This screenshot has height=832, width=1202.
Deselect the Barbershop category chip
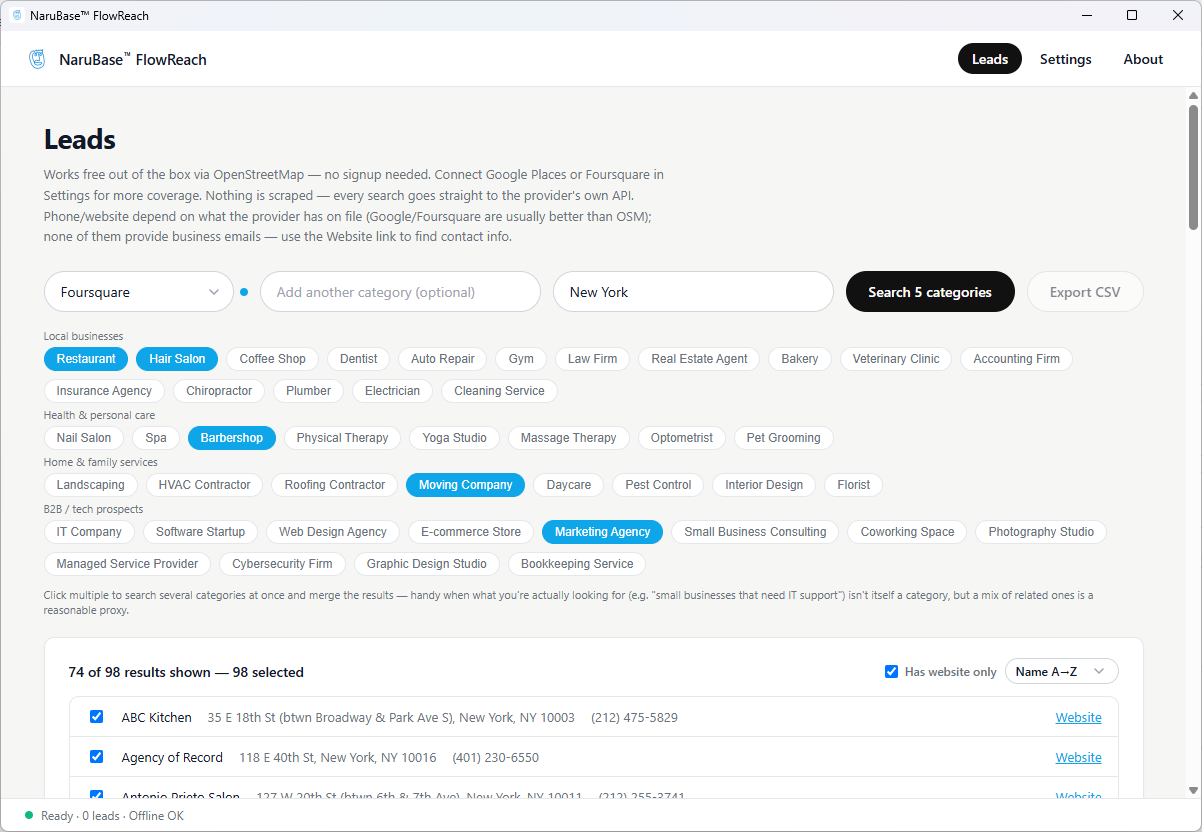pyautogui.click(x=232, y=438)
